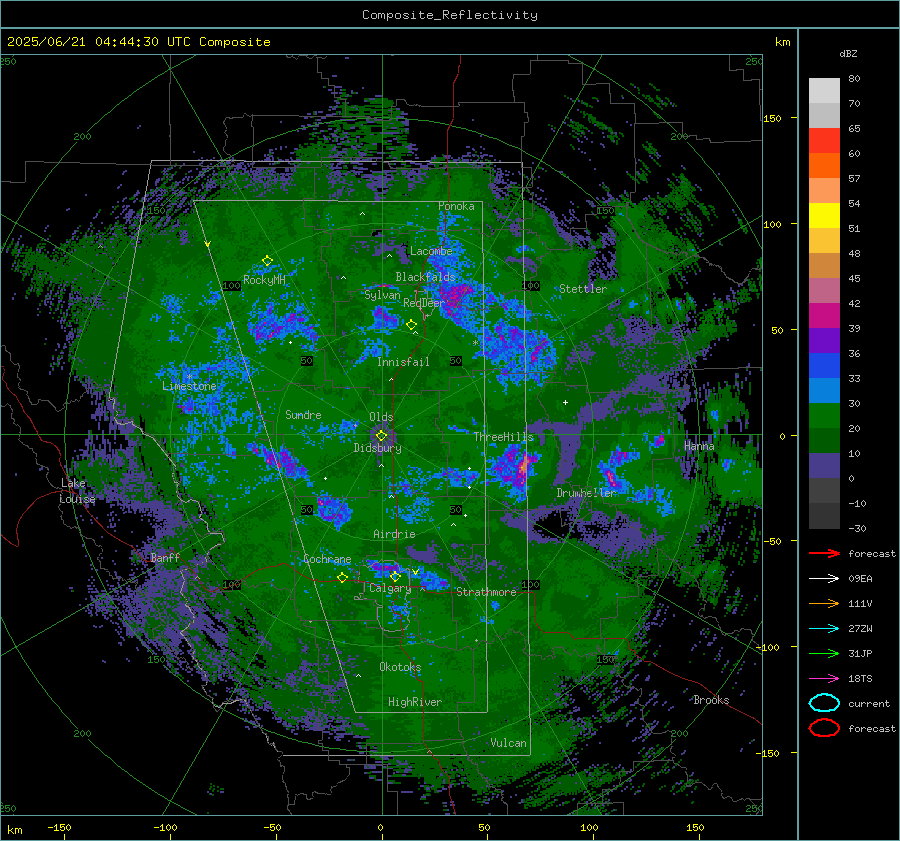This screenshot has width=900, height=841.
Task: Click the Blackfalds town label
Action: (425, 277)
